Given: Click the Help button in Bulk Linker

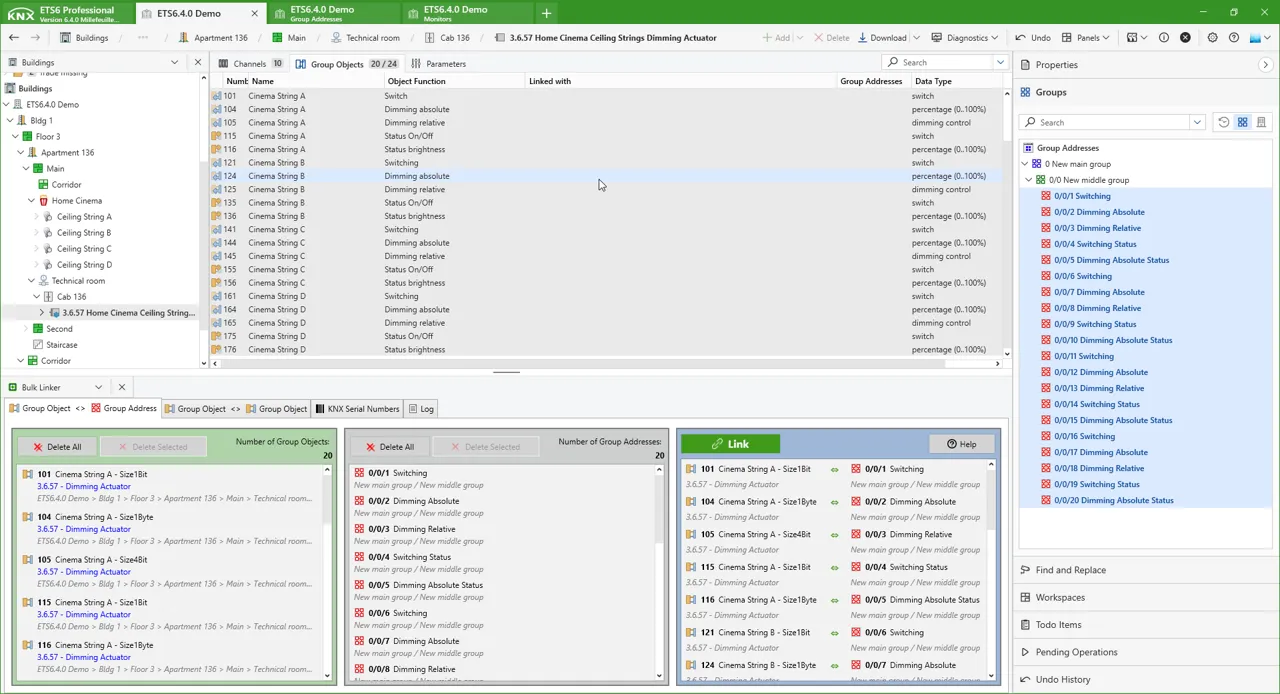Looking at the screenshot, I should tap(961, 444).
